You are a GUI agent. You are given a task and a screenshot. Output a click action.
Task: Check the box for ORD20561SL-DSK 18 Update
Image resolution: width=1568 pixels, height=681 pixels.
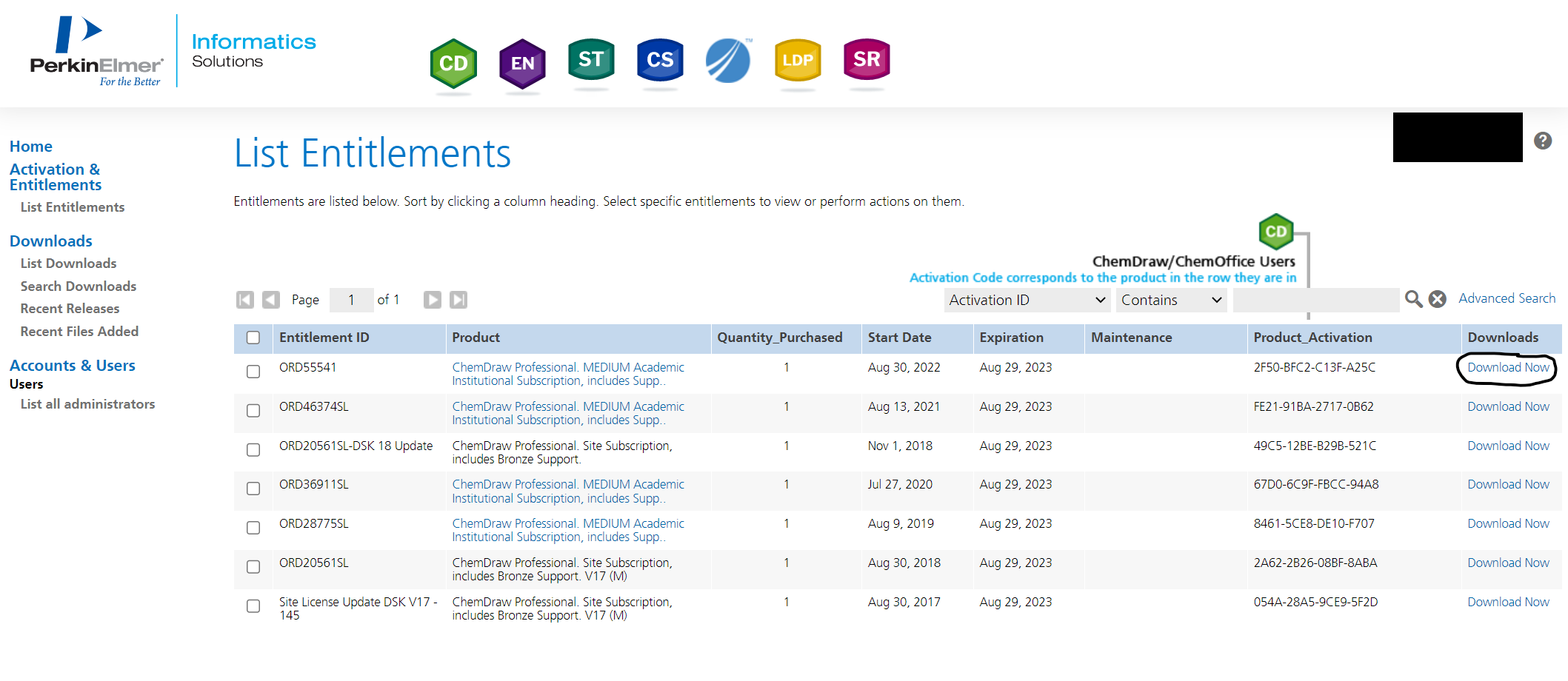tap(253, 450)
